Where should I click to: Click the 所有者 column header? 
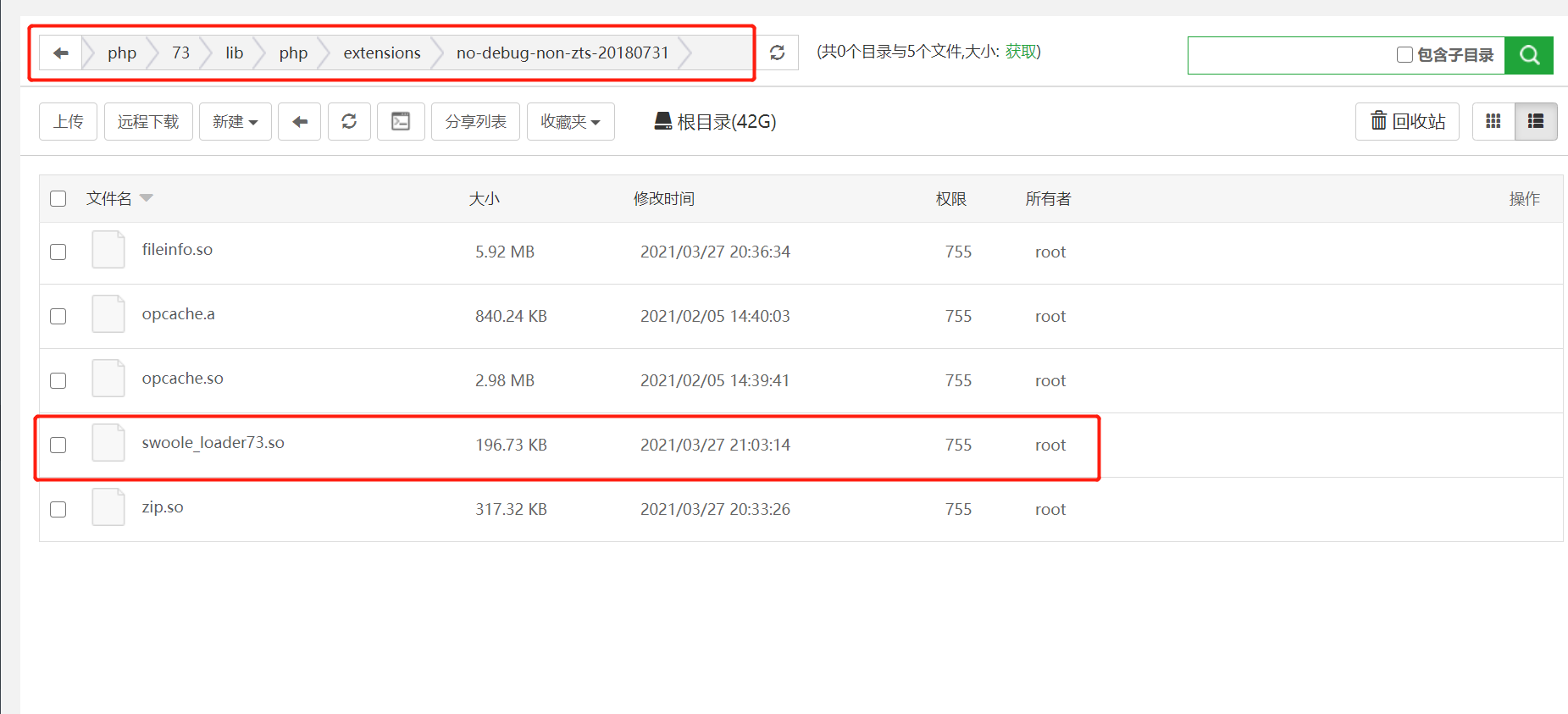(x=1049, y=199)
